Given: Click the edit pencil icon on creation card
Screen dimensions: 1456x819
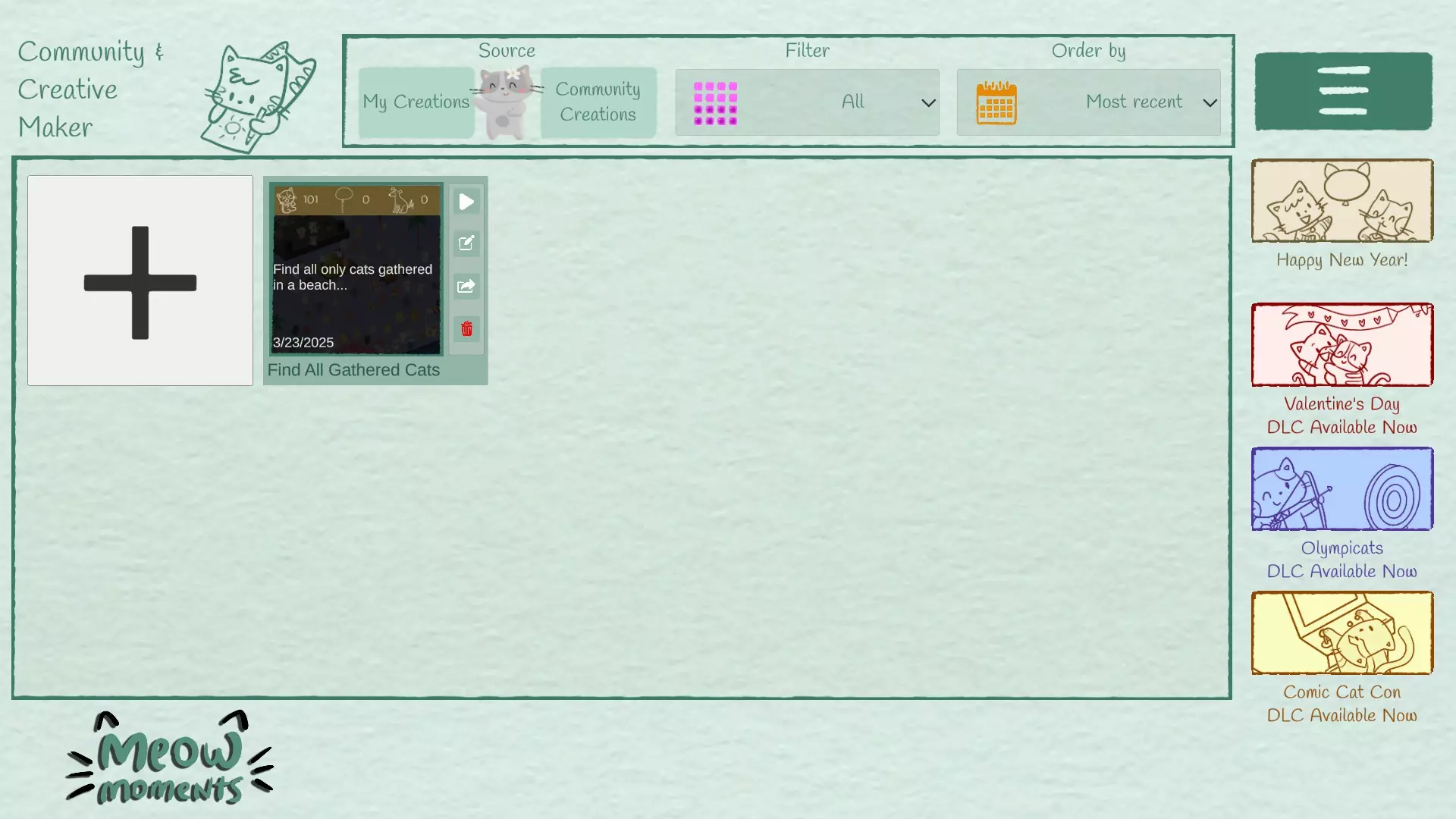Looking at the screenshot, I should tap(466, 243).
